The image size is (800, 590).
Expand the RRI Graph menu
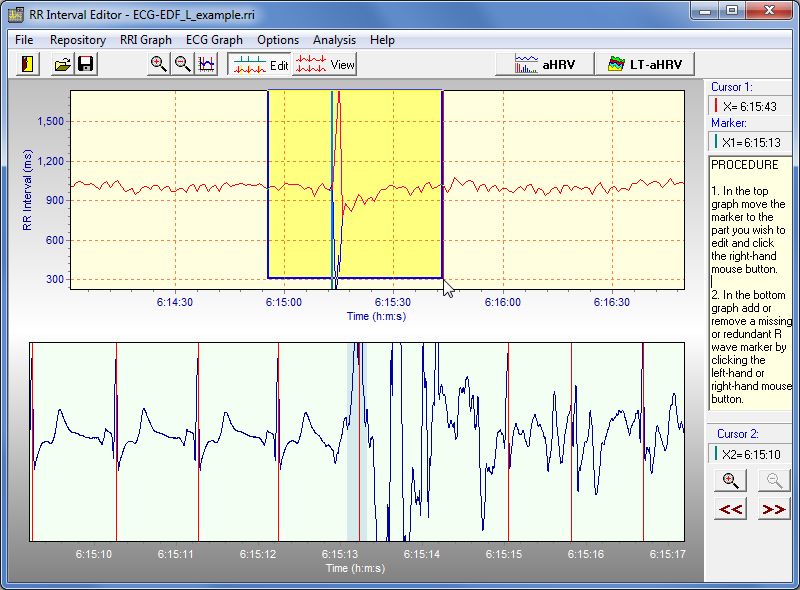145,40
